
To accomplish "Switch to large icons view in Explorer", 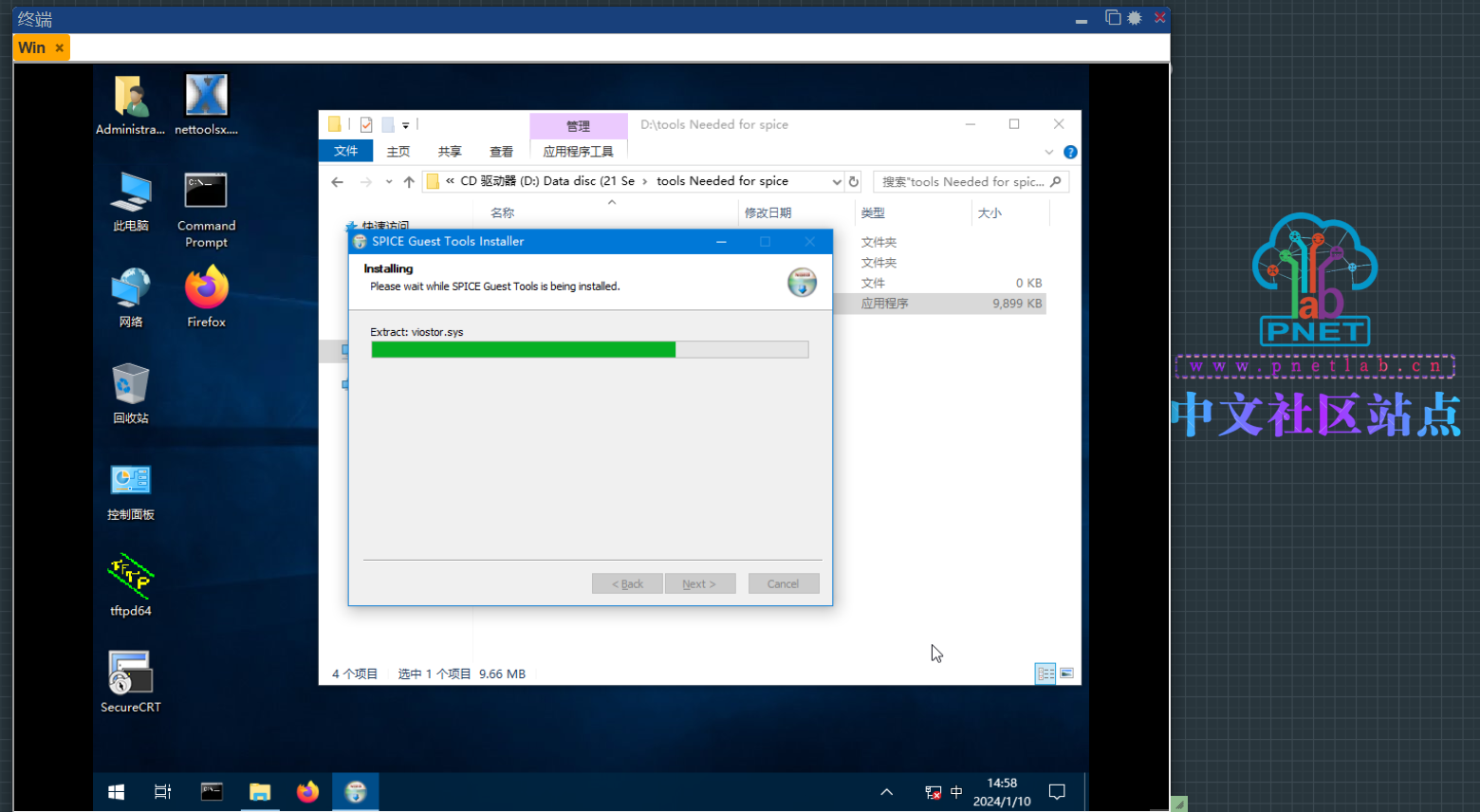I will click(1066, 674).
